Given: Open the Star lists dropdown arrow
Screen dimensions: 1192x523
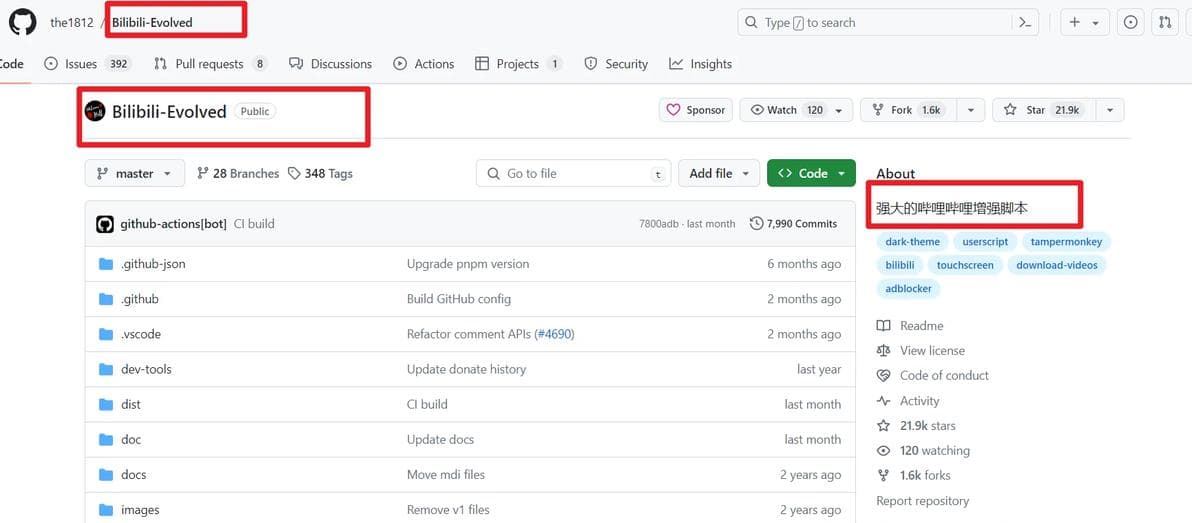Looking at the screenshot, I should [x=1110, y=110].
